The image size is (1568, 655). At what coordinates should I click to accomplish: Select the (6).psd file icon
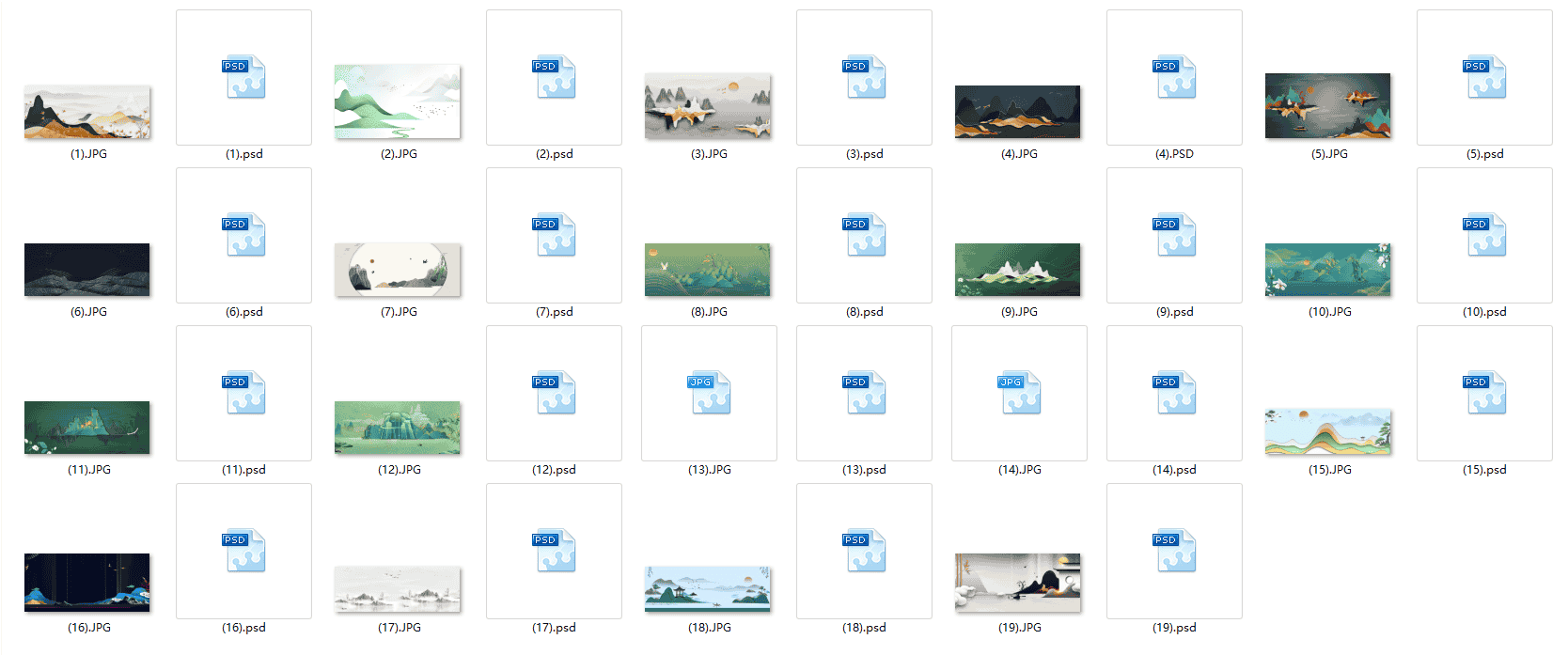[243, 235]
